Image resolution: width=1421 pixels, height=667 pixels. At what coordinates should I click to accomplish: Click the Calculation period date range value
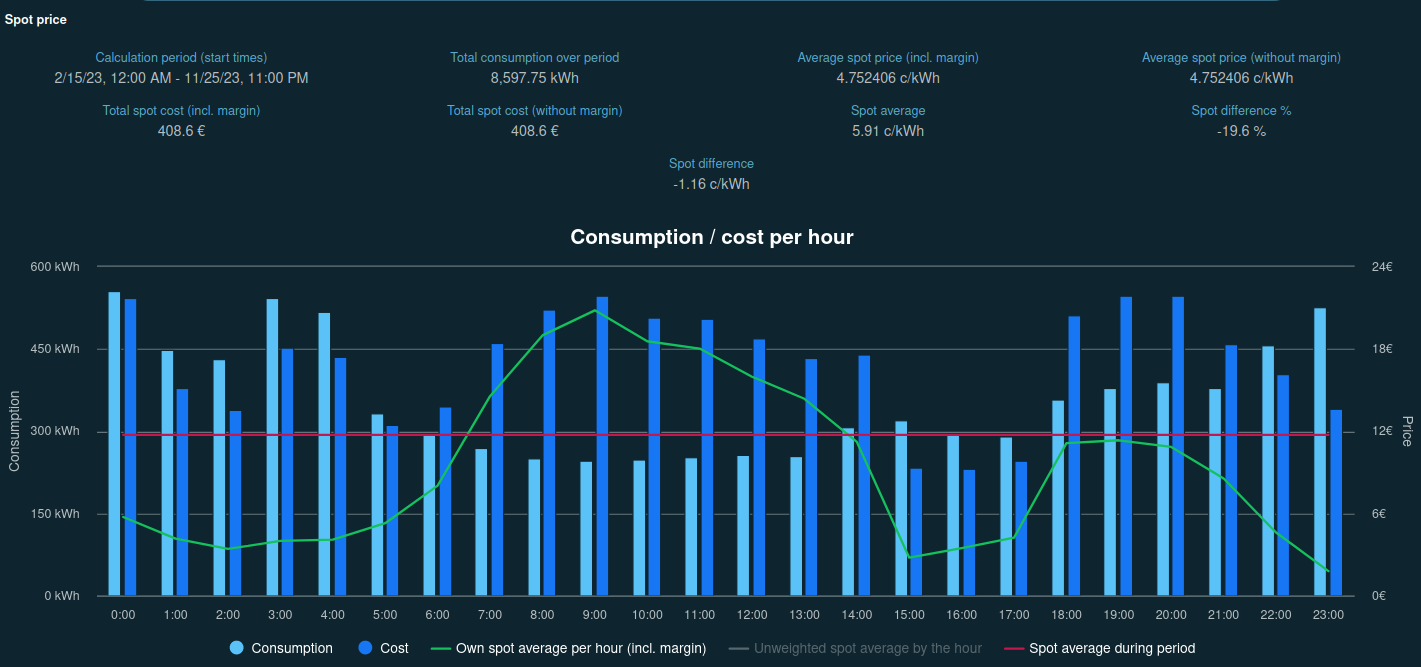point(181,78)
